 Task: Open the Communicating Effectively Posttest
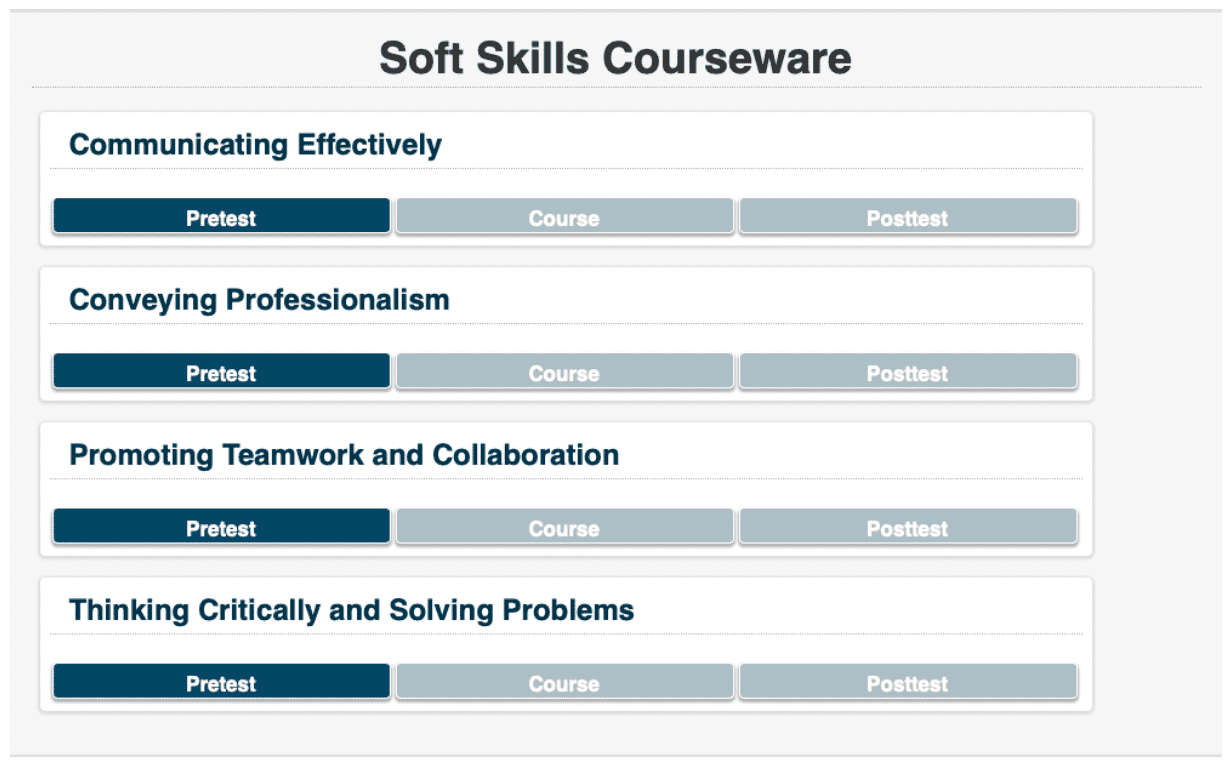[907, 217]
